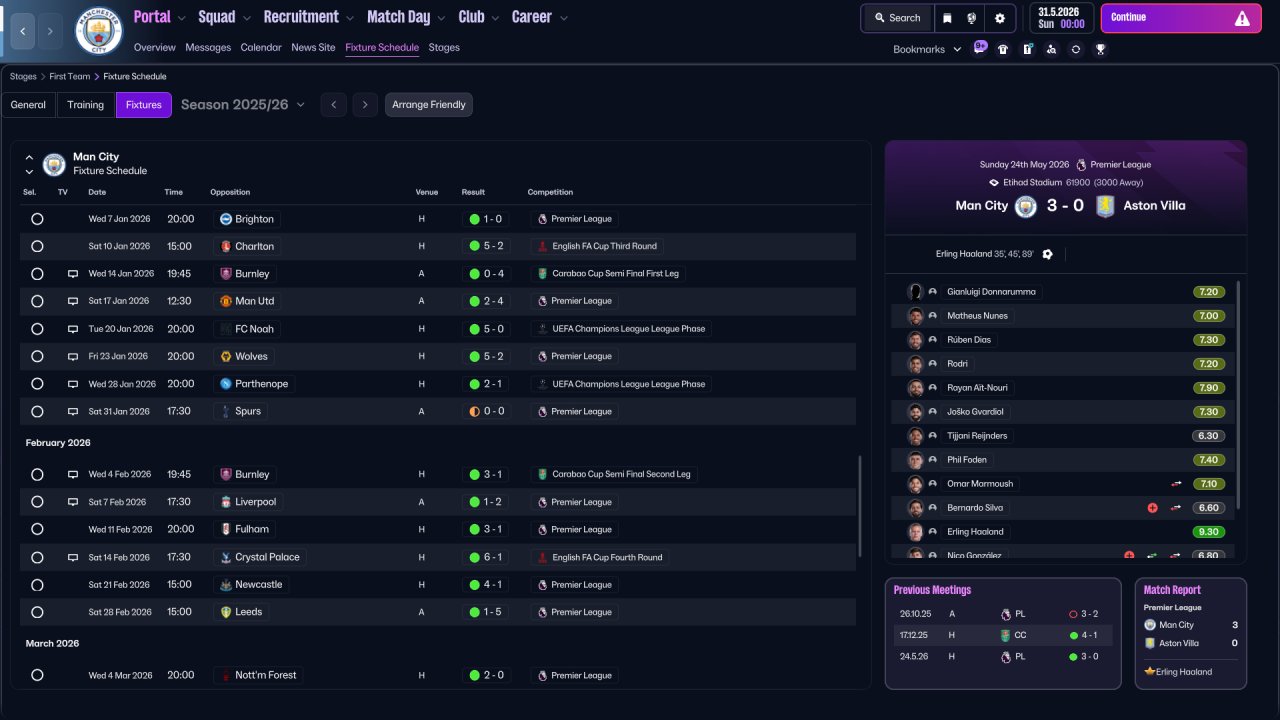Go to next season with right arrow
1280x720 pixels.
[365, 105]
